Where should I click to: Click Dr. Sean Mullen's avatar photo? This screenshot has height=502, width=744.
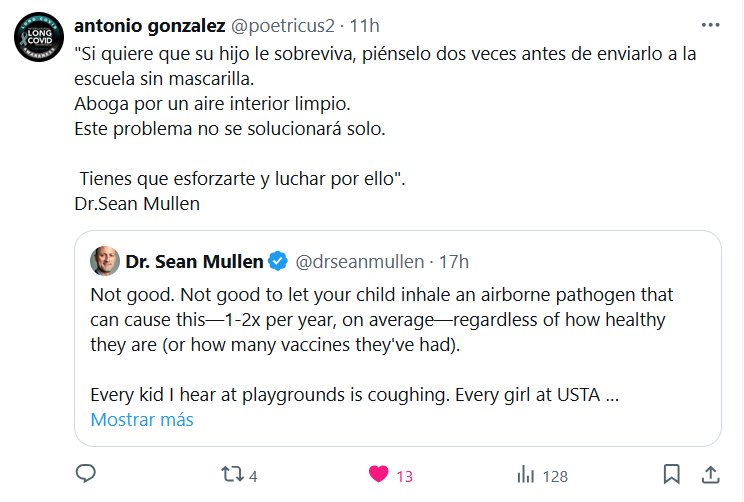tap(104, 261)
